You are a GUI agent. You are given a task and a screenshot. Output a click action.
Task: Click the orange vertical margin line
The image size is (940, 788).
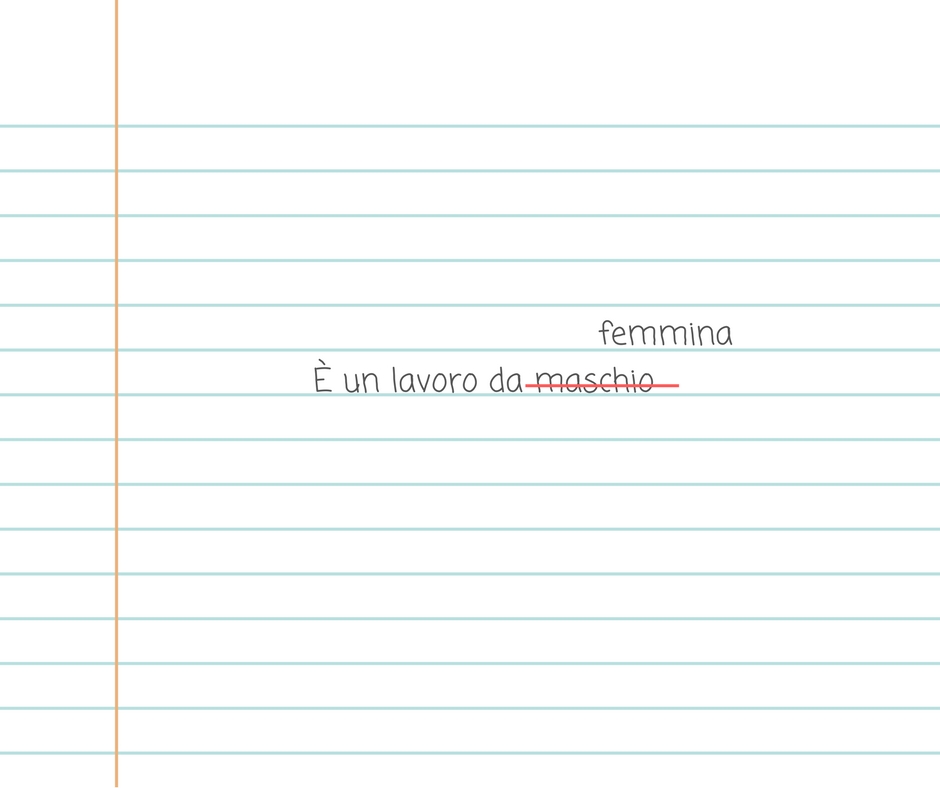click(x=116, y=393)
